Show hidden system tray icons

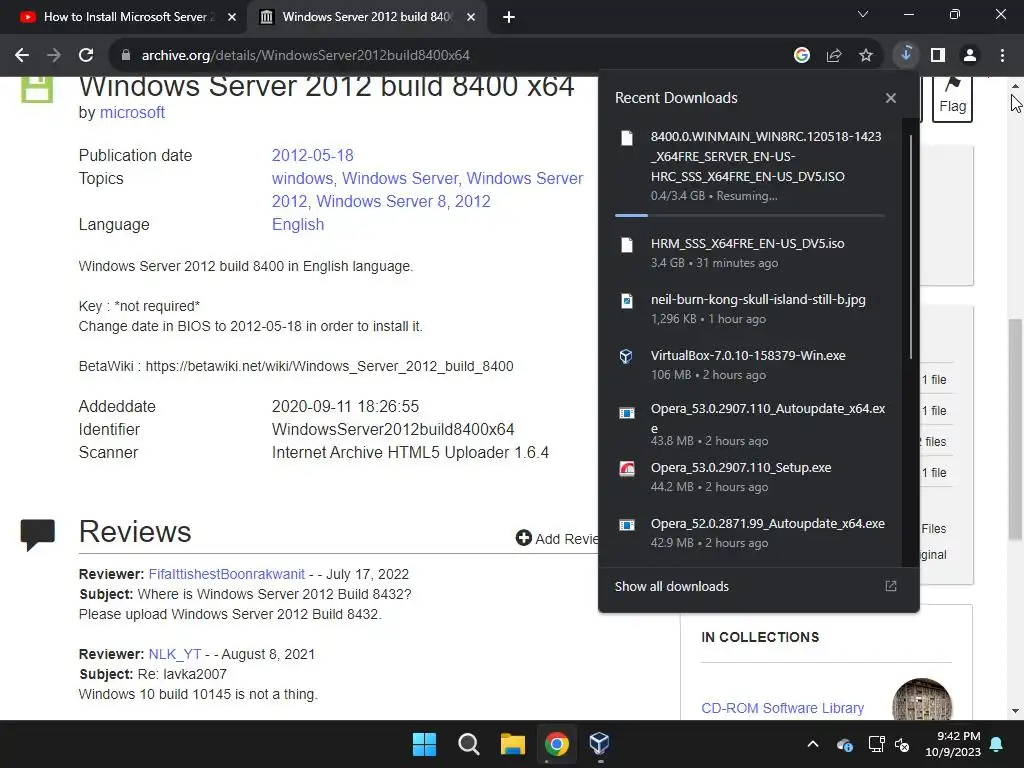pyautogui.click(x=813, y=744)
